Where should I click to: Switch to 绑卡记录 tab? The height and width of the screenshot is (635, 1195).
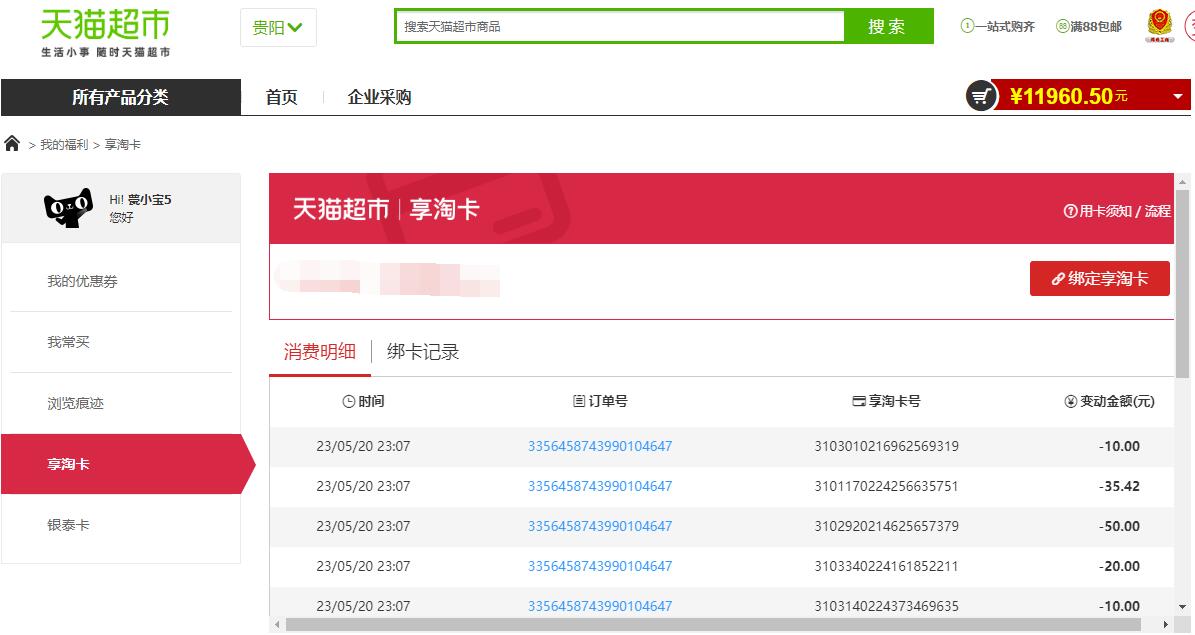click(423, 351)
